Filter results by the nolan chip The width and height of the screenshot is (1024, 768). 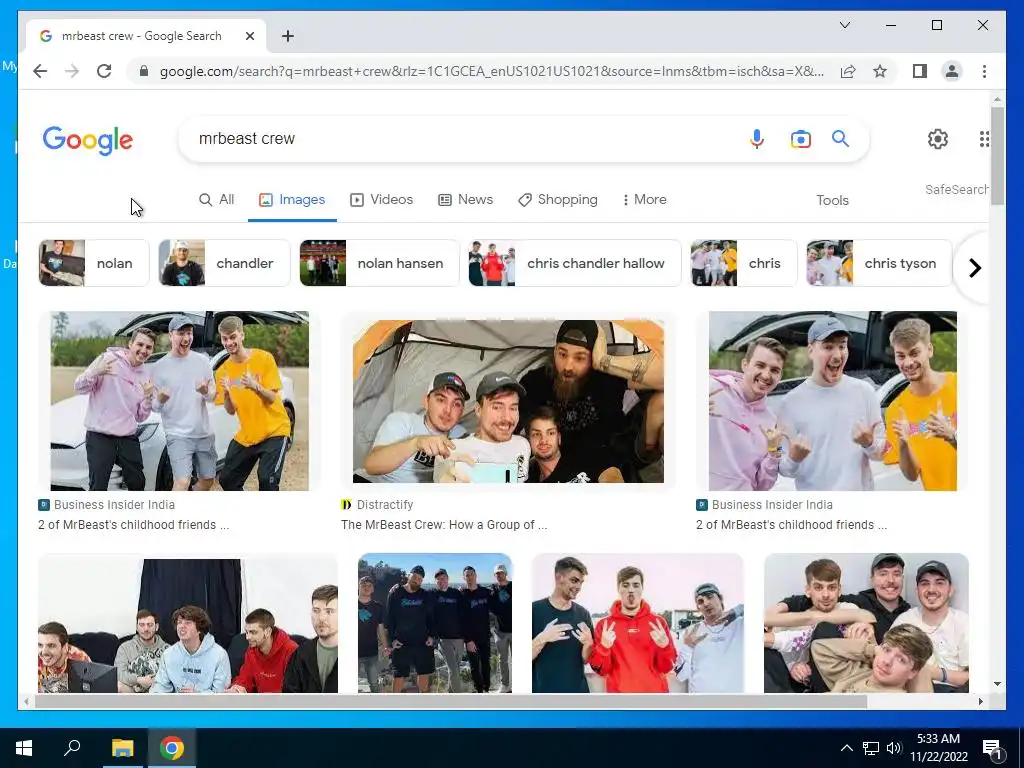94,263
